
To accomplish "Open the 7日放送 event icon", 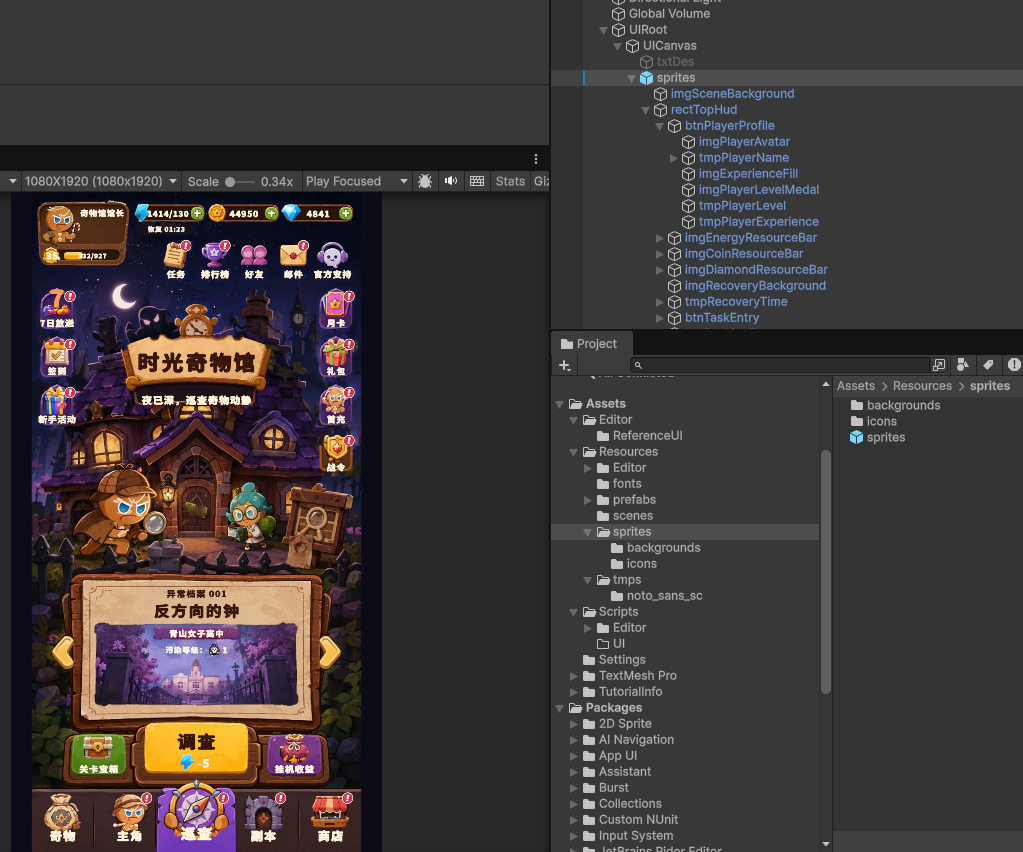I will pyautogui.click(x=57, y=309).
